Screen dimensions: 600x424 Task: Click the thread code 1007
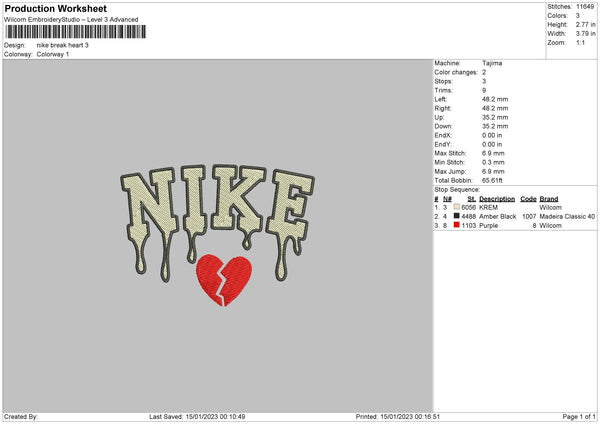(x=529, y=217)
